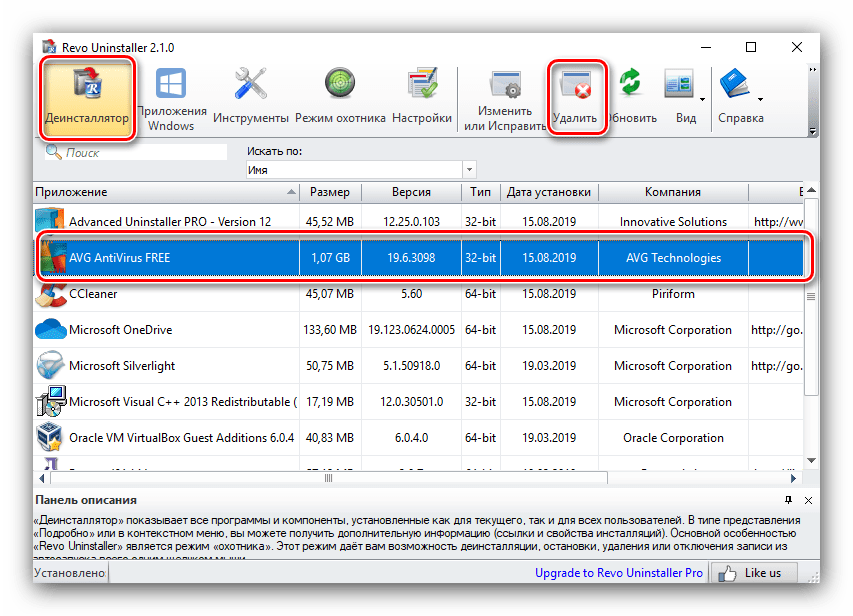Viewport: 853px width, 616px height.
Task: Open the View (Вид) toolbar button
Action: point(680,97)
